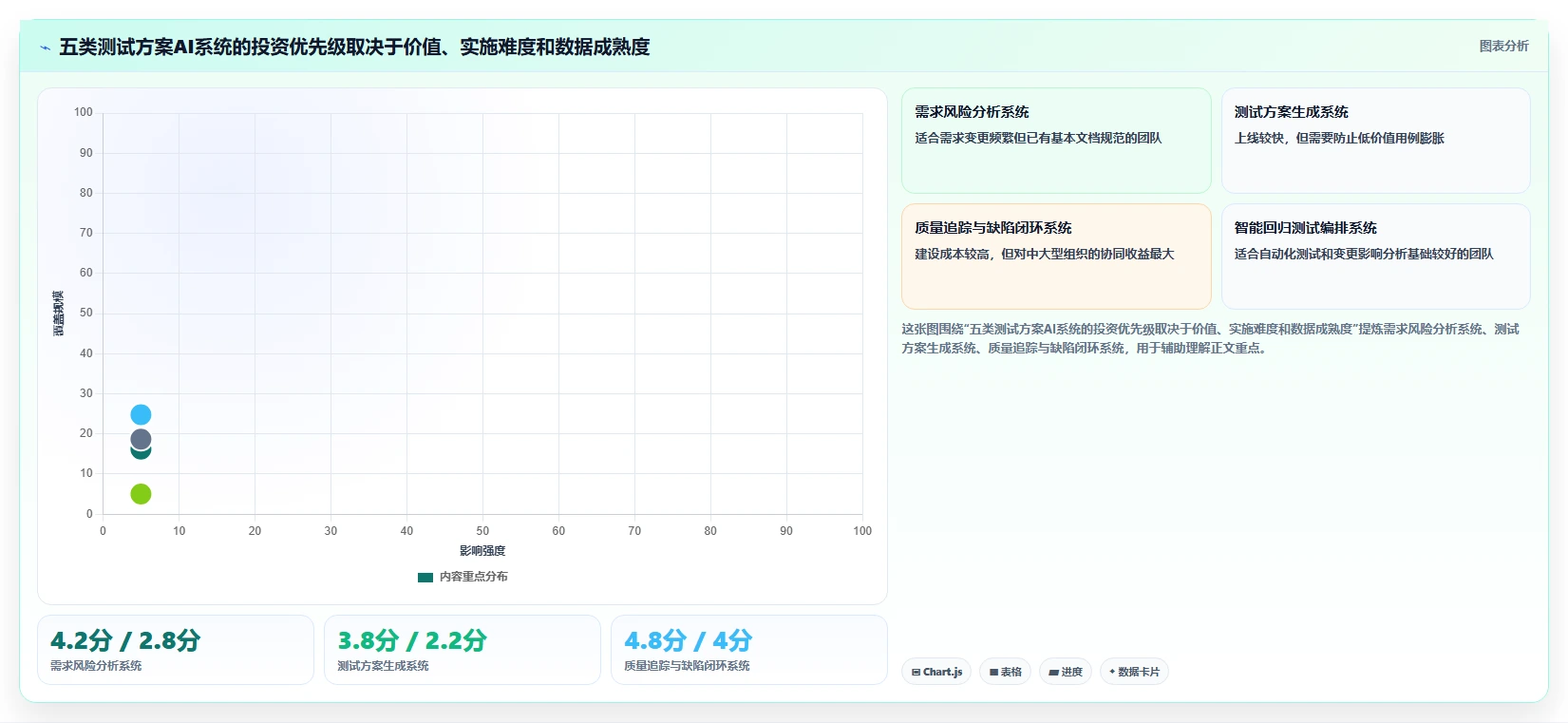This screenshot has width=1568, height=723.
Task: Click the gray-blue bubble on the chart
Action: click(141, 439)
